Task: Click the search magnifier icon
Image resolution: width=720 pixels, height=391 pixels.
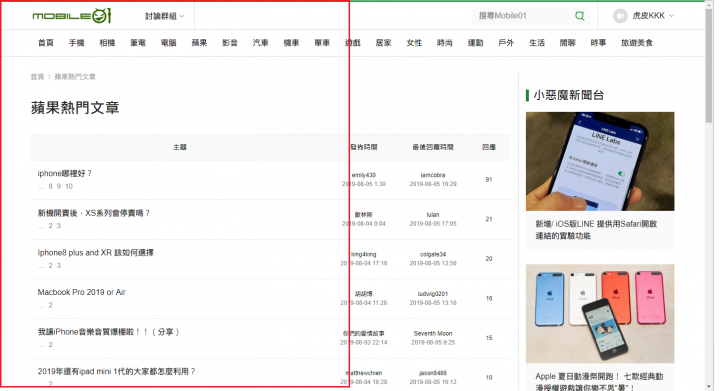Action: click(x=579, y=16)
